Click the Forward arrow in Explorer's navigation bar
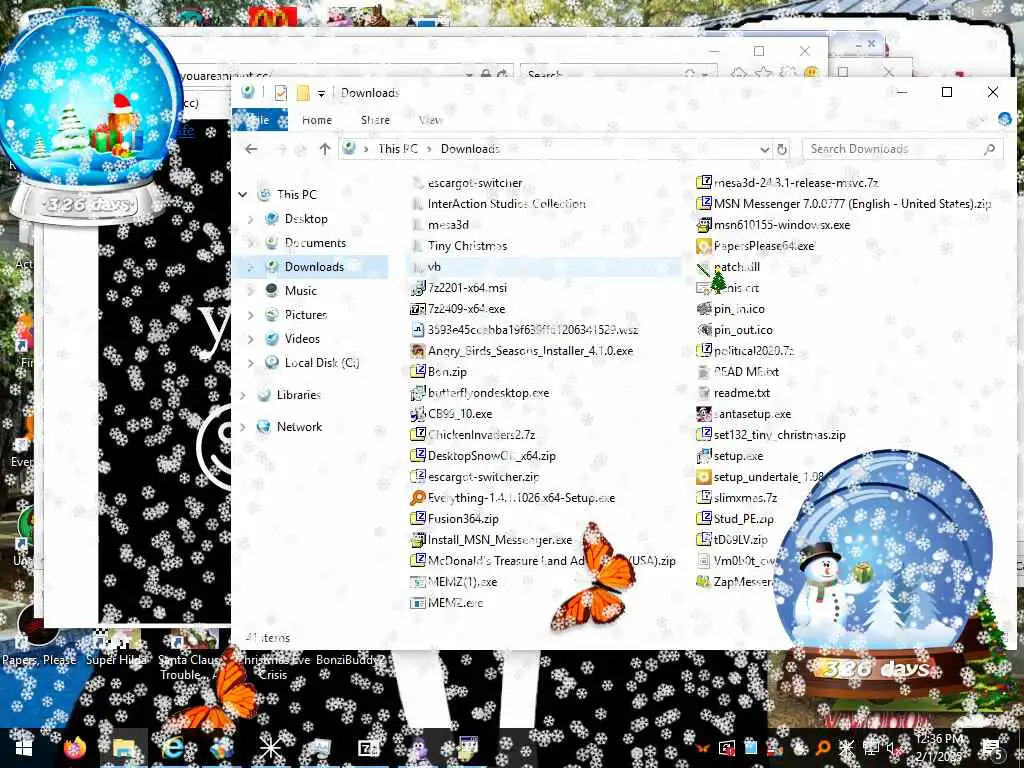This screenshot has height=768, width=1024. [283, 149]
